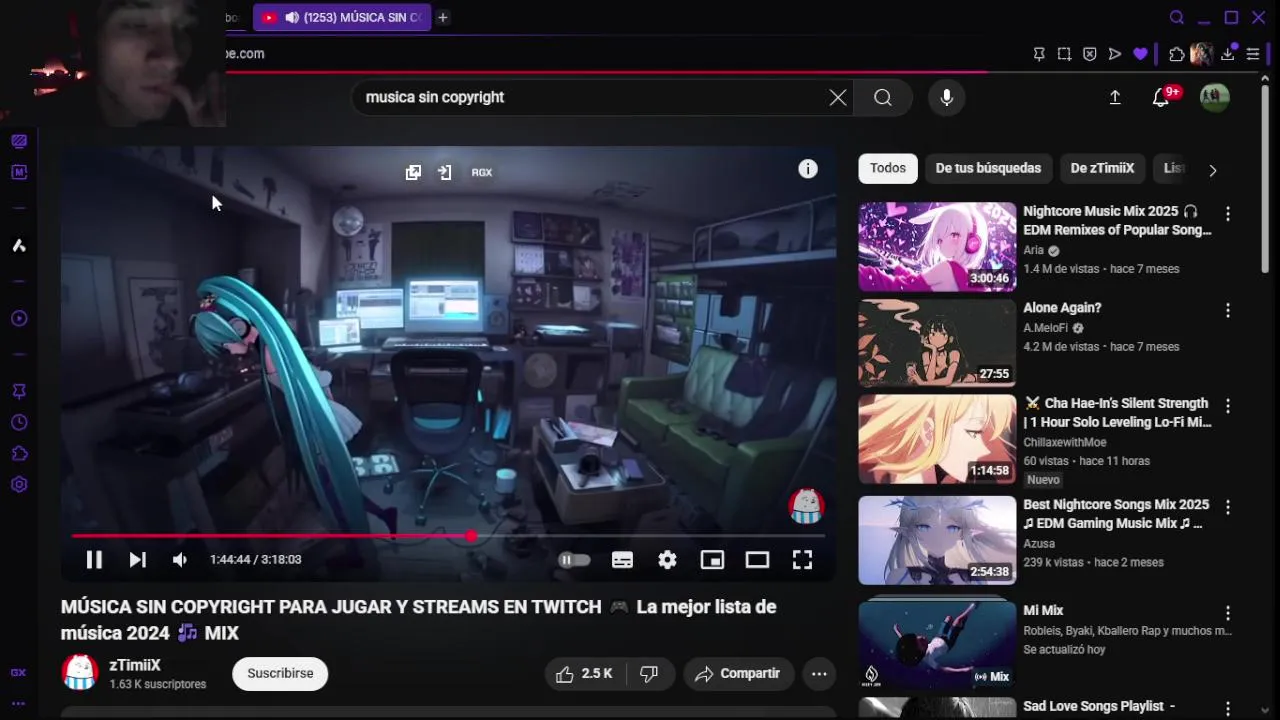
Task: Bookmark page with the heart icon
Action: (1140, 54)
